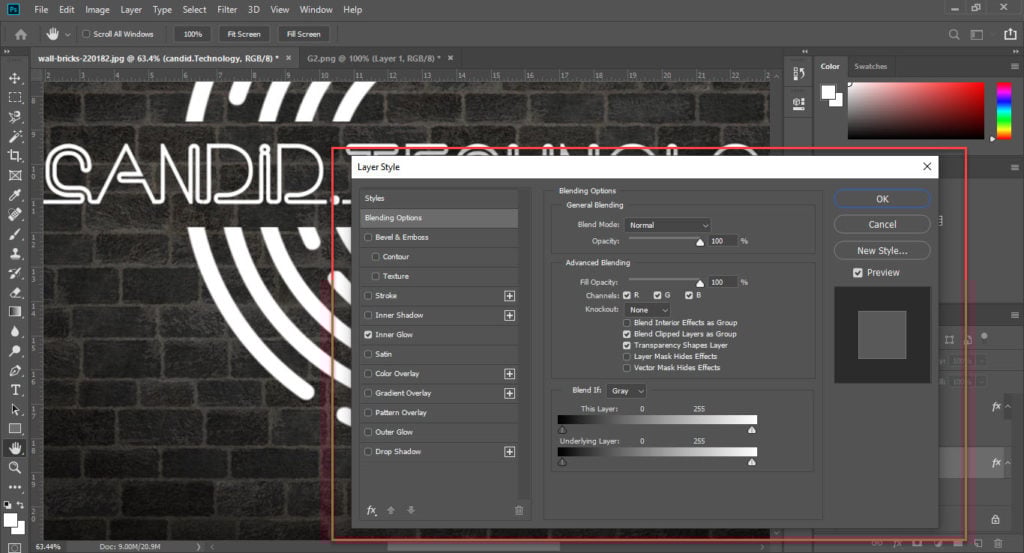Select the Healing Brush tool
The width and height of the screenshot is (1024, 553).
click(x=14, y=214)
